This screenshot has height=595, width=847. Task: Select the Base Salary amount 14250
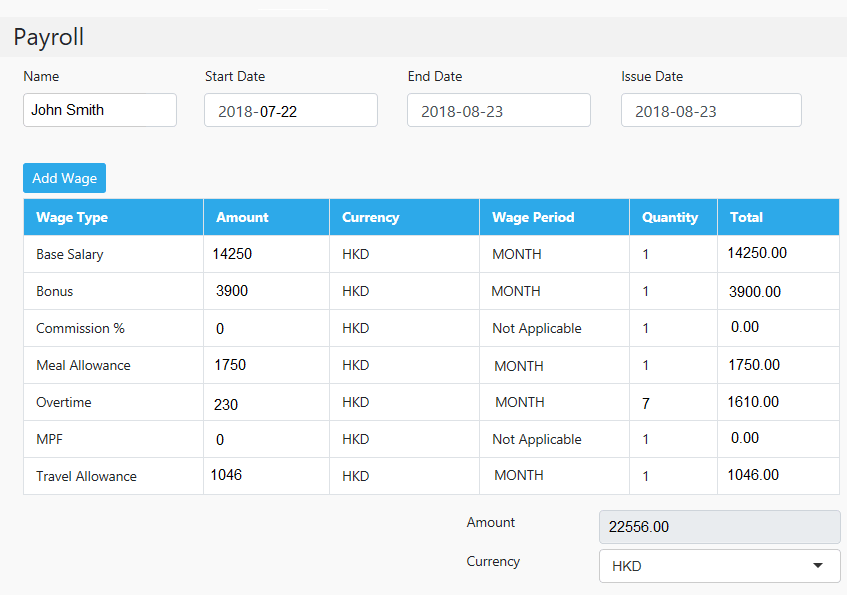pos(232,254)
